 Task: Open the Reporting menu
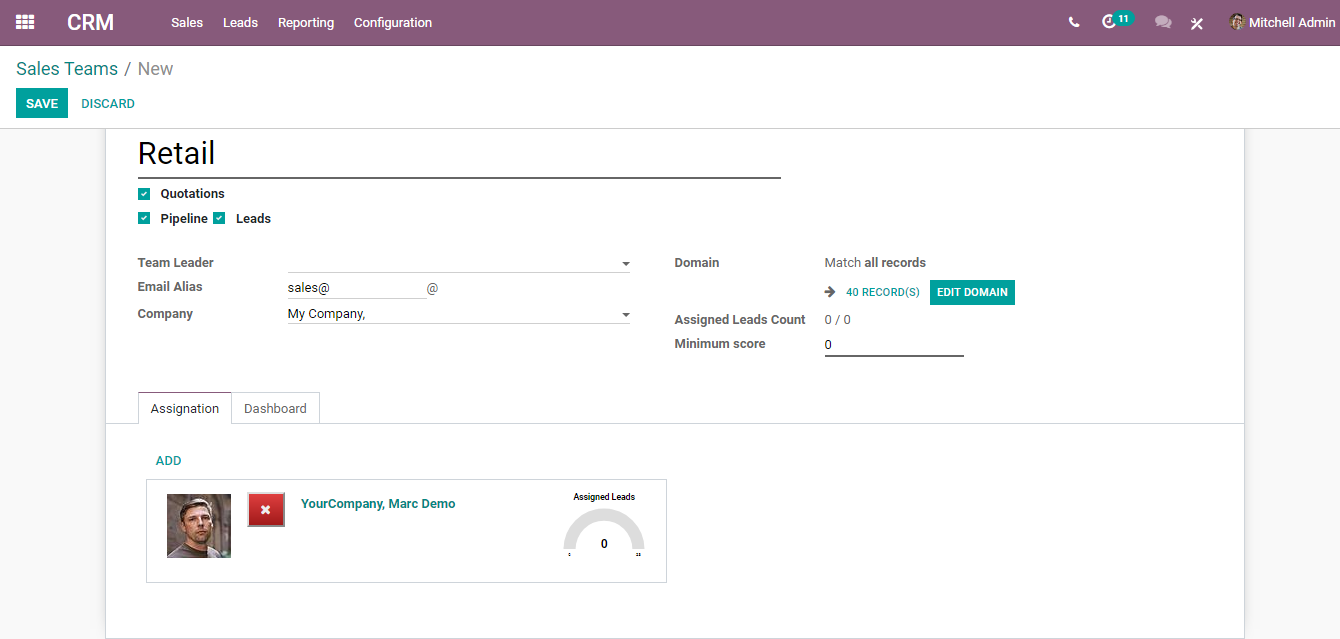click(306, 22)
